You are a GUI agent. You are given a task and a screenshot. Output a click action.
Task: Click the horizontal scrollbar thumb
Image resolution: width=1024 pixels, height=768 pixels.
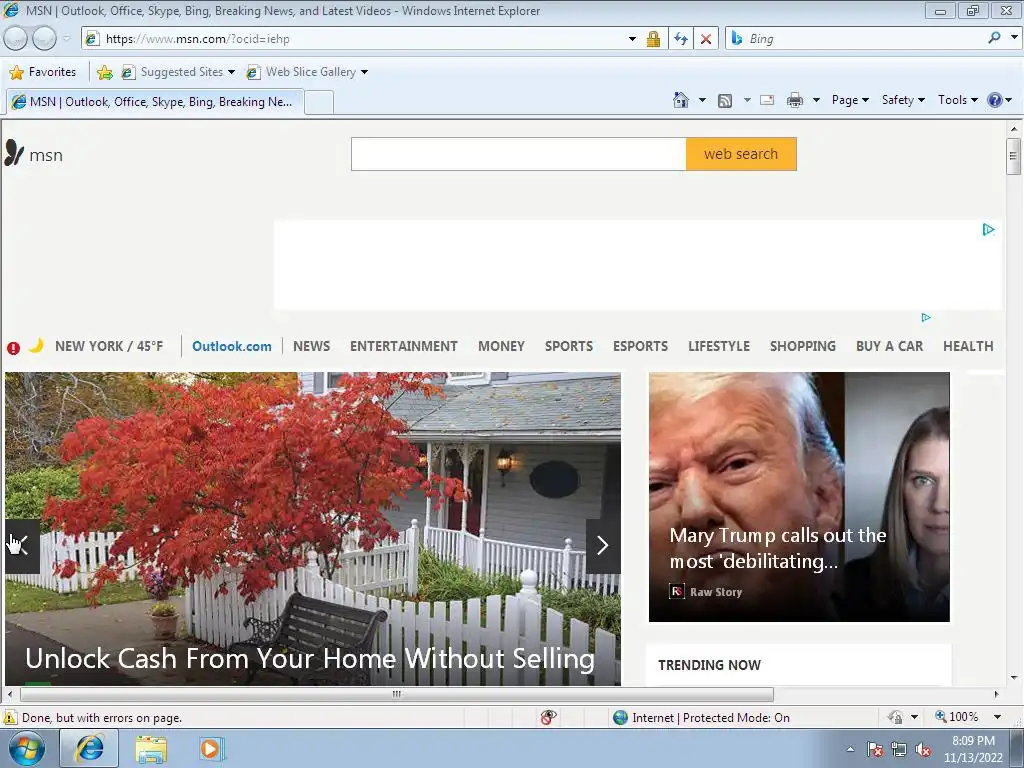tap(396, 694)
